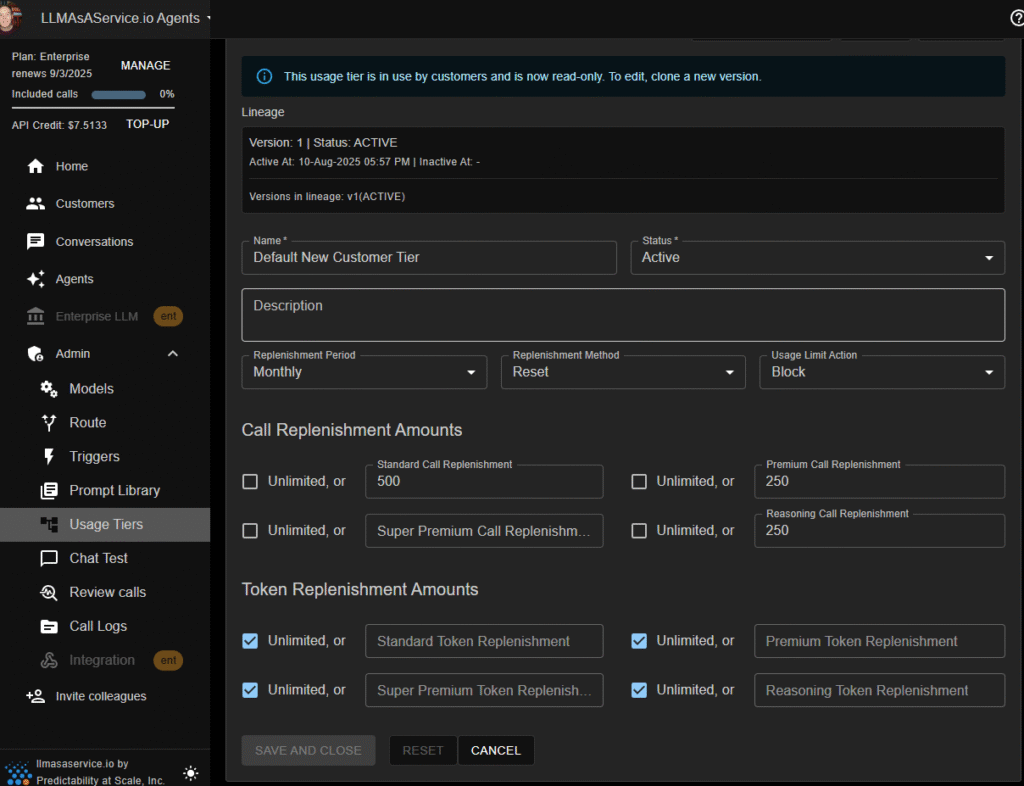
Task: Open the Replenishment Period dropdown
Action: pyautogui.click(x=364, y=372)
